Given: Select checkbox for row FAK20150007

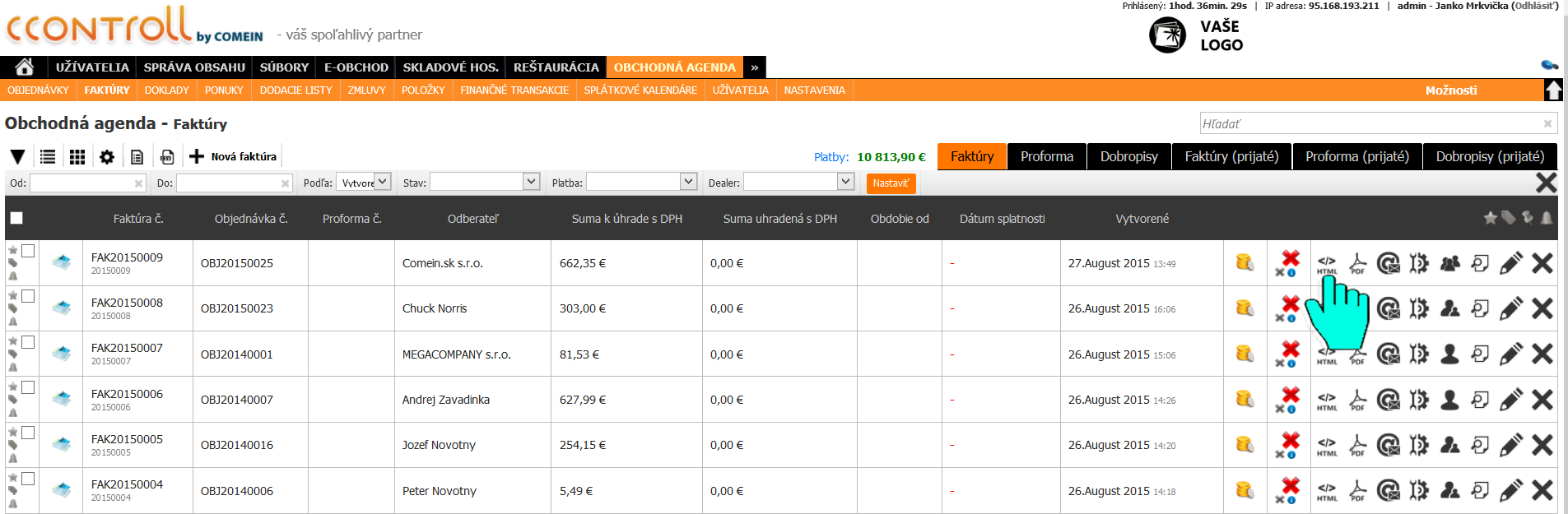Looking at the screenshot, I should (28, 342).
